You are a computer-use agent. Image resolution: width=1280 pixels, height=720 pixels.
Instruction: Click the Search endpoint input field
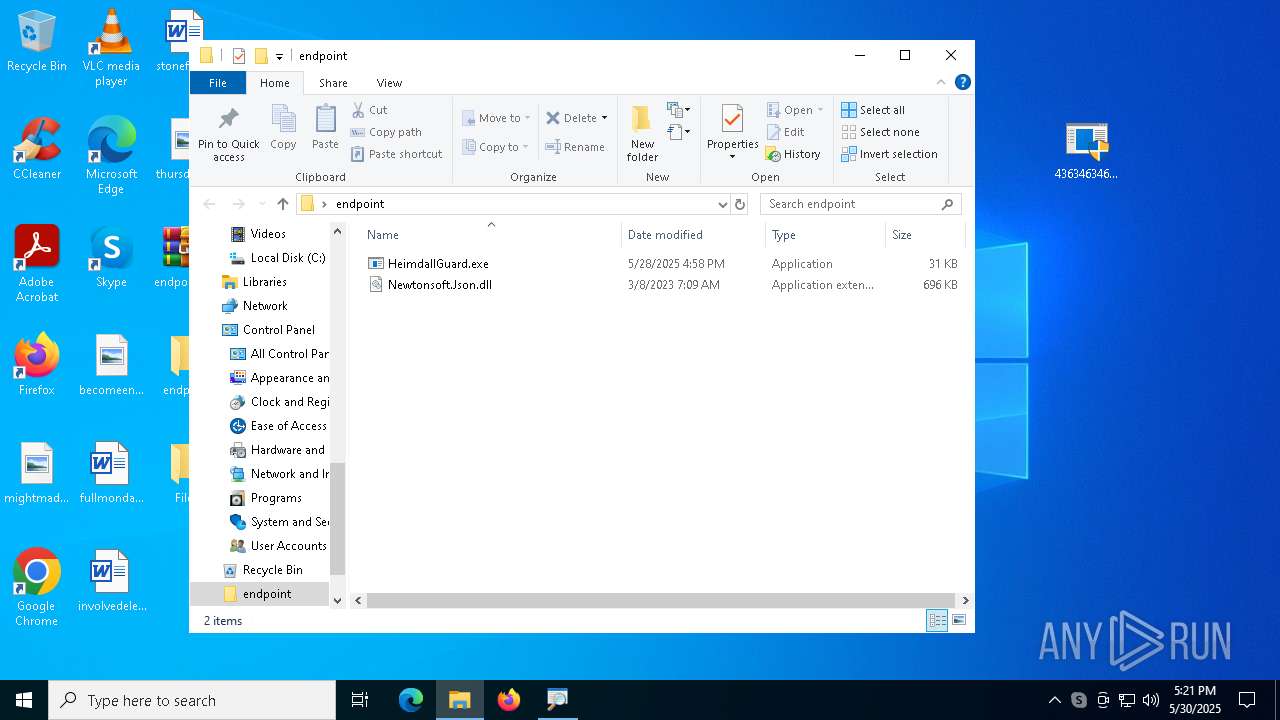click(850, 204)
